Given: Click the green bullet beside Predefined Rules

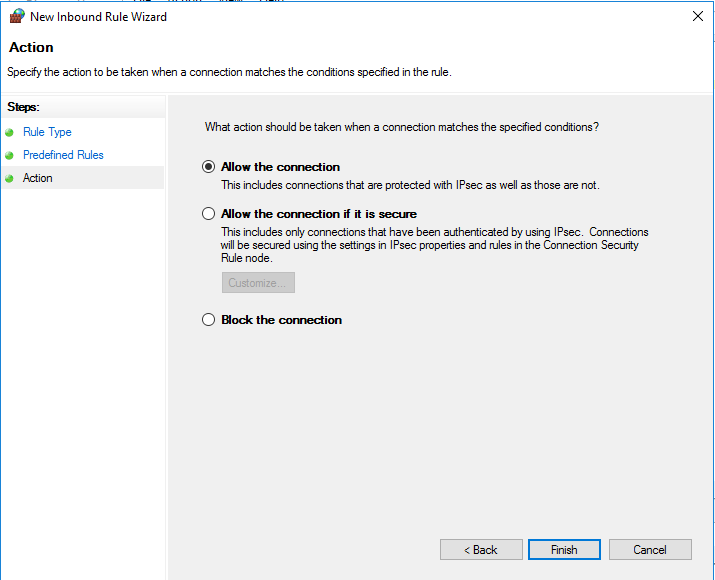Looking at the screenshot, I should pyautogui.click(x=10, y=155).
